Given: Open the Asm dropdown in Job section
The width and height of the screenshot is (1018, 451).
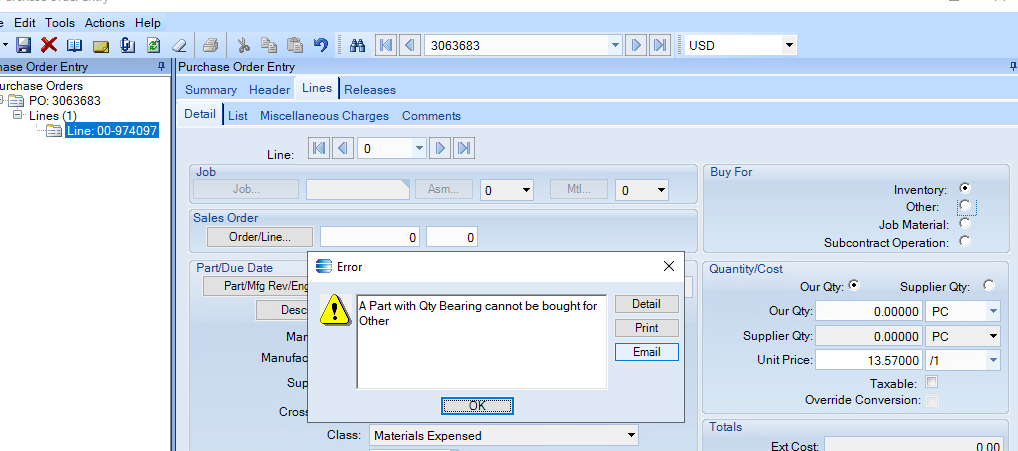Looking at the screenshot, I should point(526,191).
